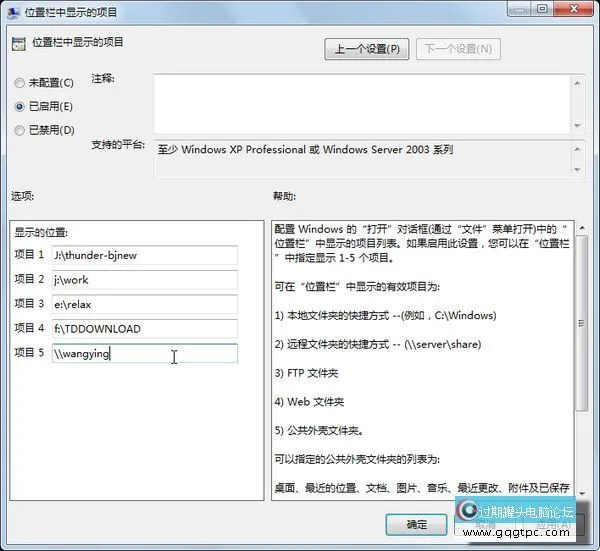Image resolution: width=600 pixels, height=551 pixels.
Task: Click help line 3) FTP 文件夹
Action: click(x=307, y=373)
